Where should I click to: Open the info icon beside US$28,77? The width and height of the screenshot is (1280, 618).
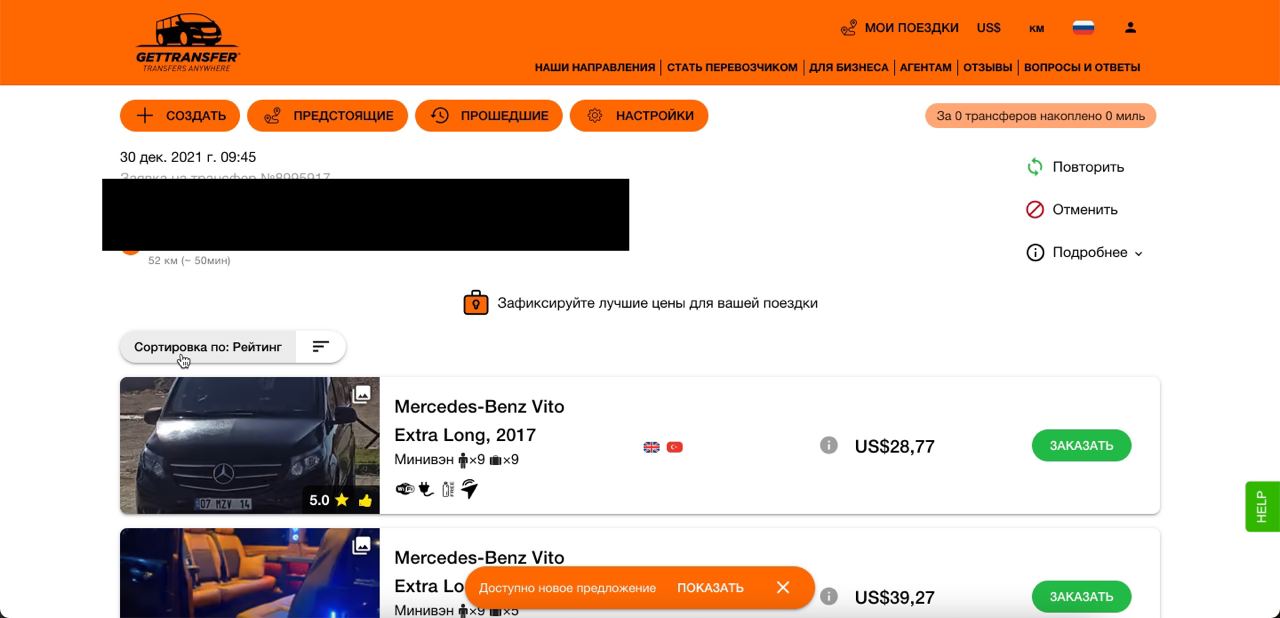(x=828, y=445)
